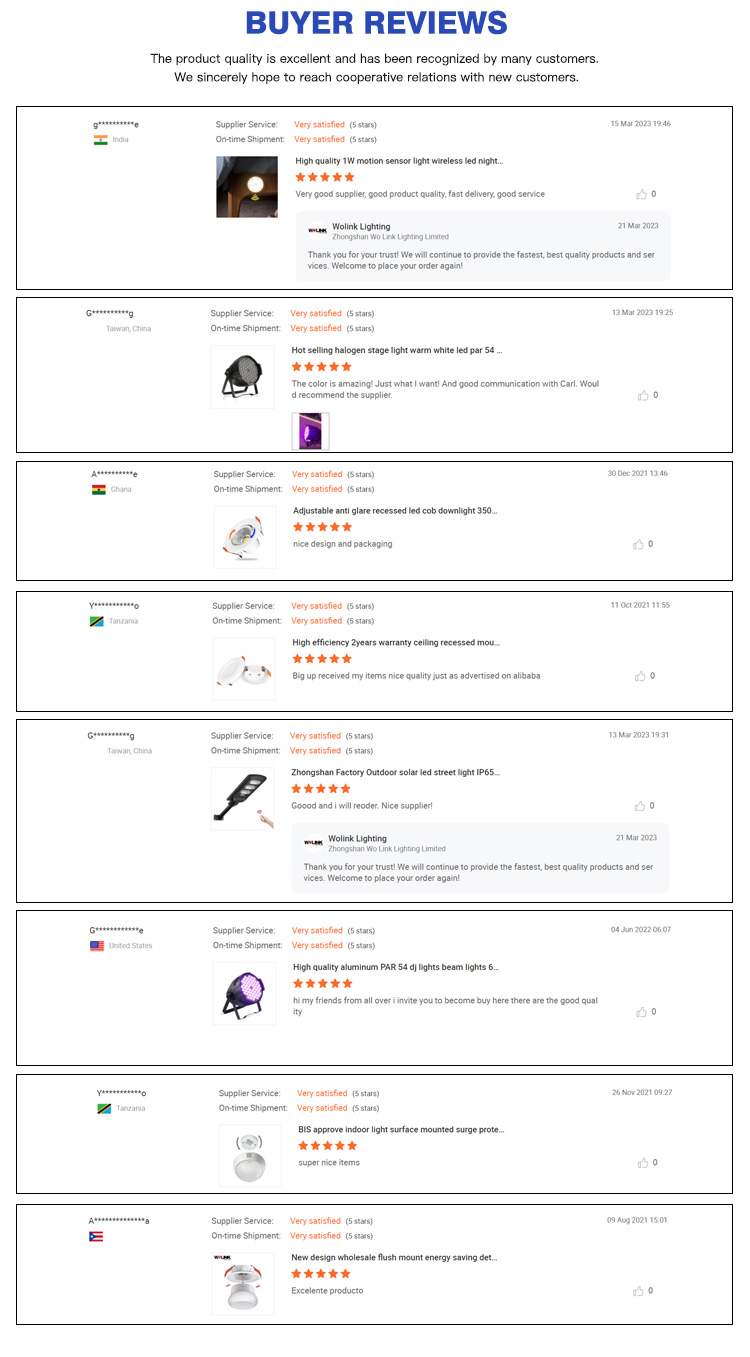Image resolution: width=750 pixels, height=1357 pixels.
Task: Open the motion sensor night light thumbnail
Action: coord(247,187)
